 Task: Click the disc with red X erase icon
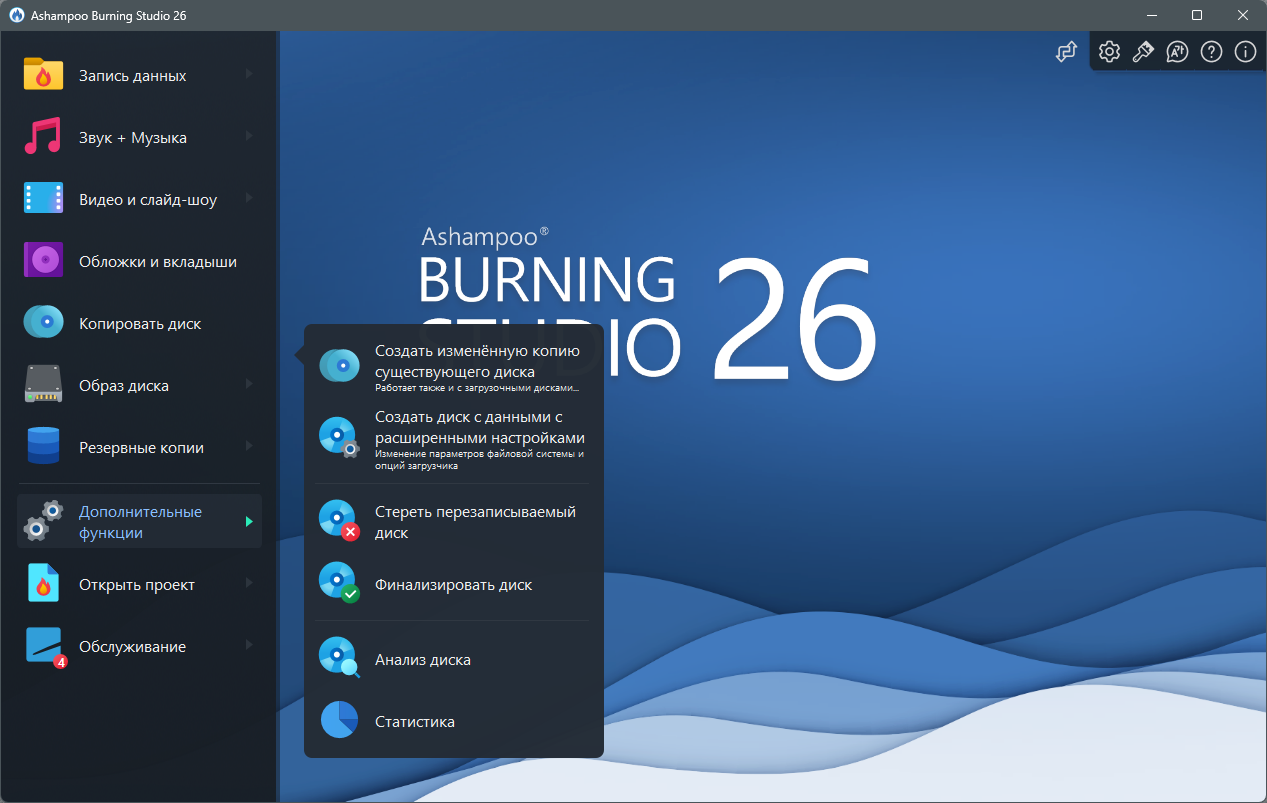pos(339,521)
